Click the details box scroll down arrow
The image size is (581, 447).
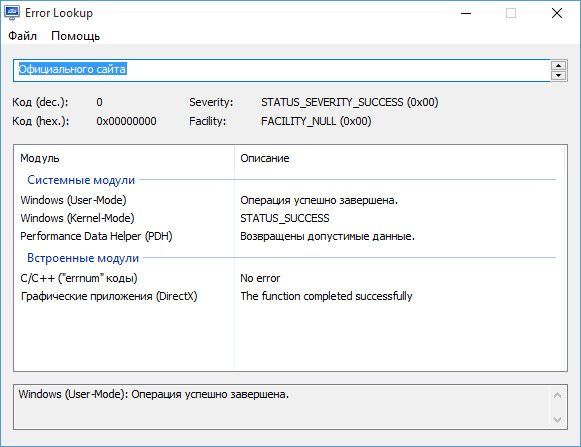pyautogui.click(x=557, y=420)
